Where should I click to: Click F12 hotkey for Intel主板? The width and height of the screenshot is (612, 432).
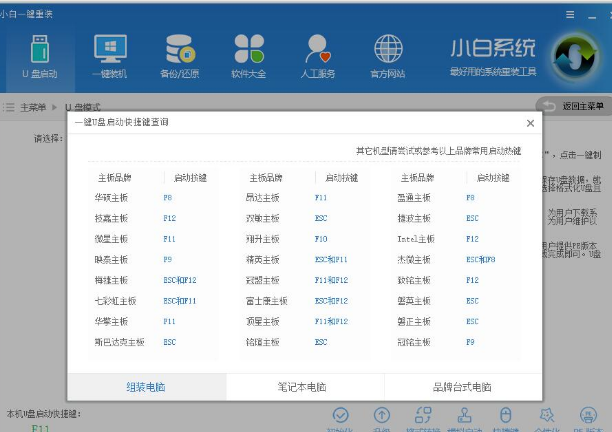[x=472, y=239]
